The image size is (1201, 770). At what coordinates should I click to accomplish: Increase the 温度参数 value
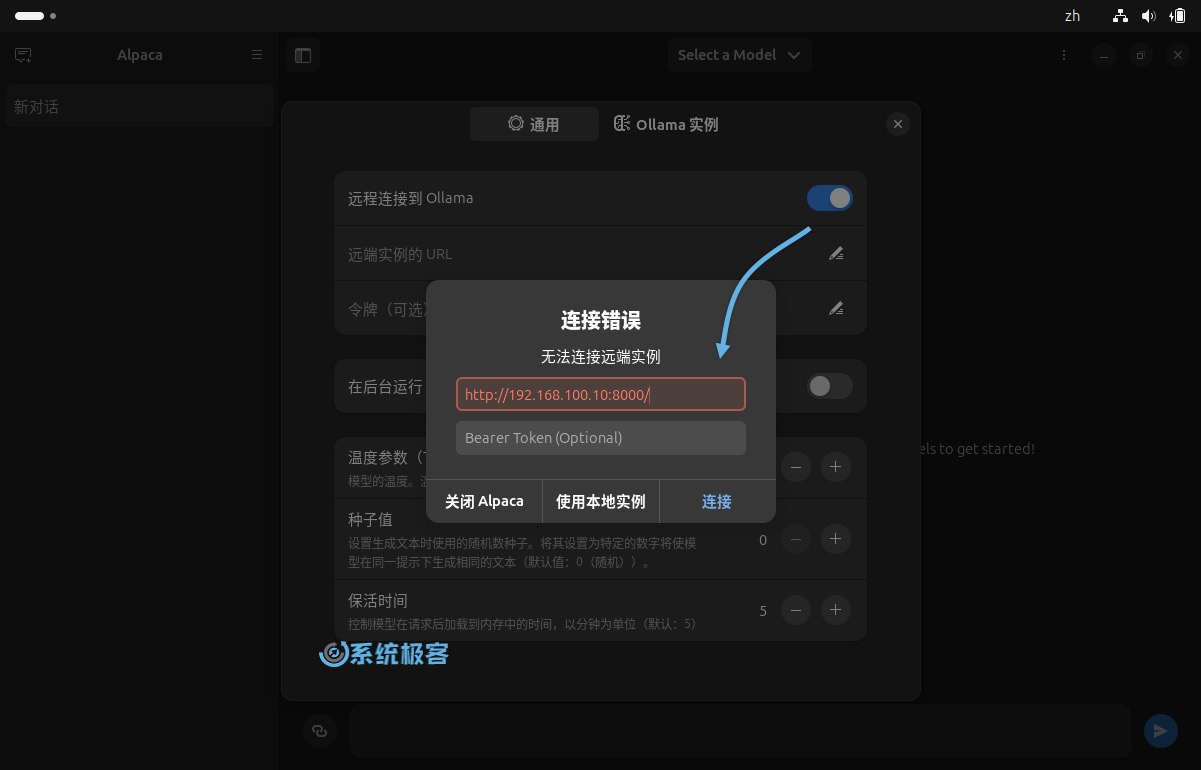[836, 467]
